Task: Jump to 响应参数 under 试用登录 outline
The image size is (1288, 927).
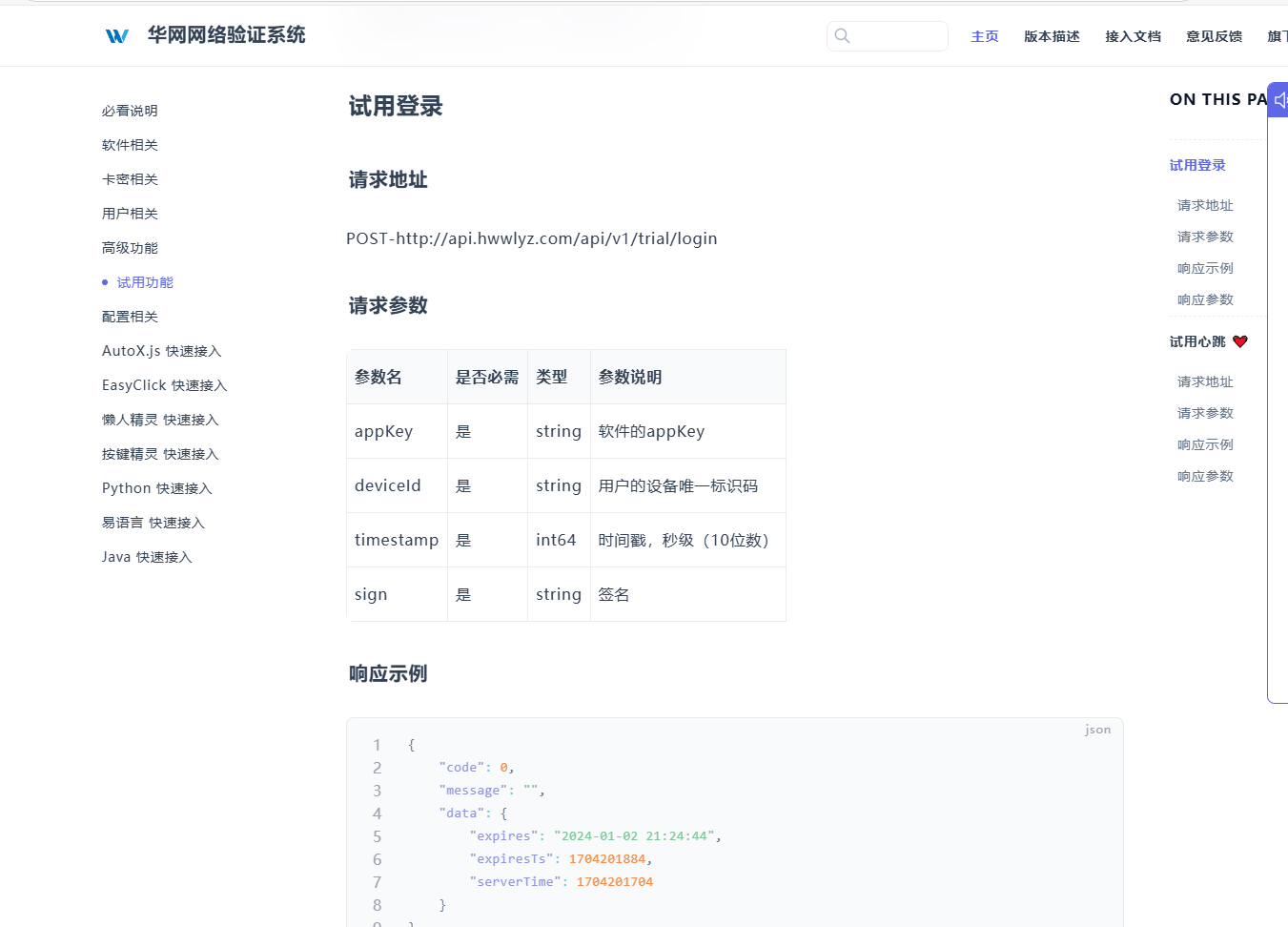Action: [x=1205, y=299]
